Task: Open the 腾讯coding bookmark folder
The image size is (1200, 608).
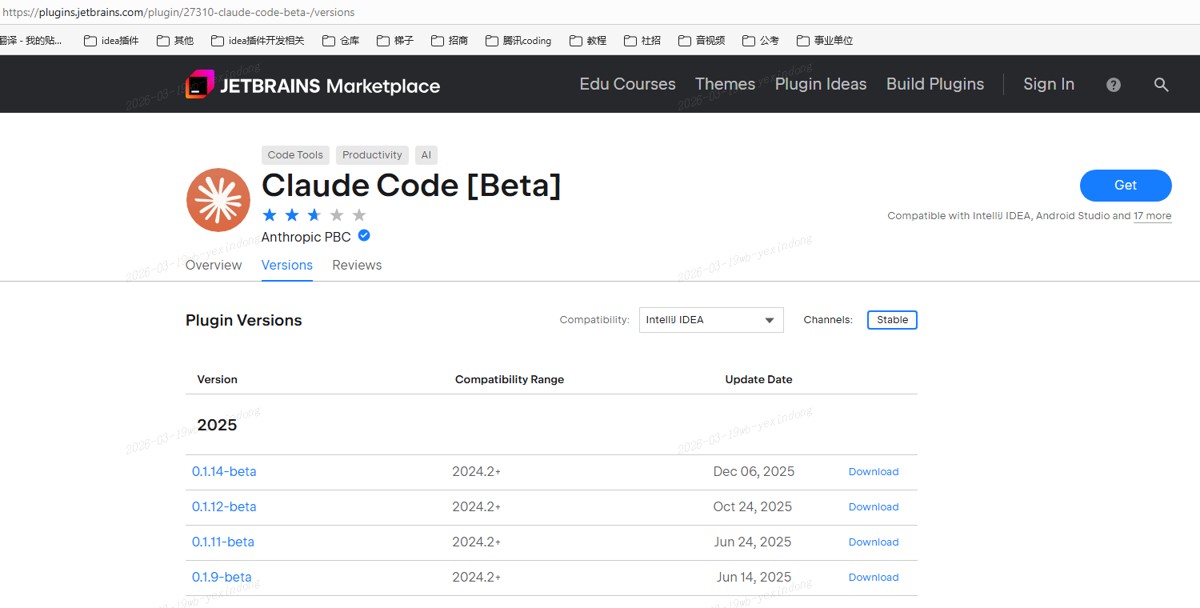Action: coord(517,41)
